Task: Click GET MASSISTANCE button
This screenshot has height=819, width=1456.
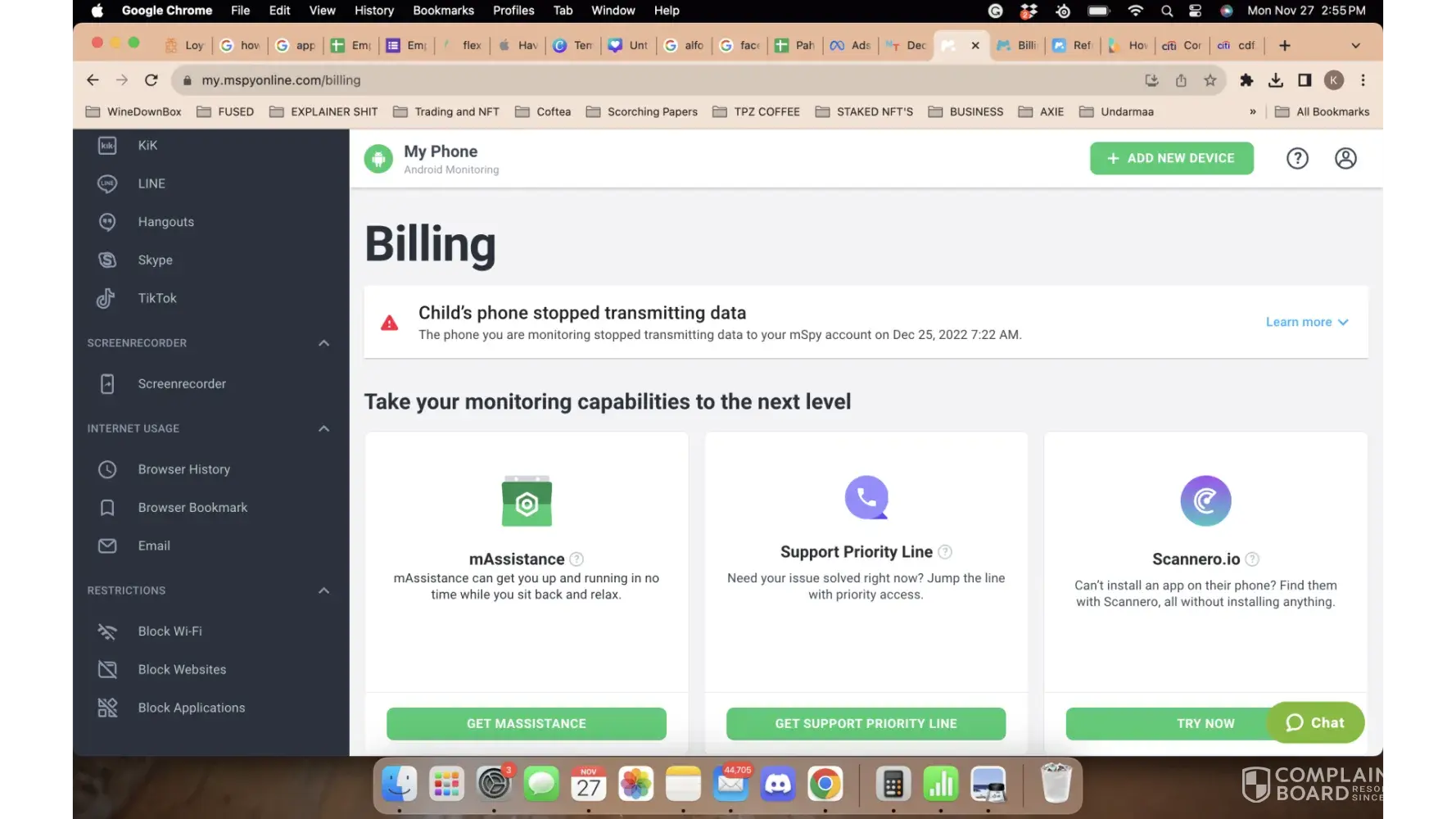Action: (526, 724)
